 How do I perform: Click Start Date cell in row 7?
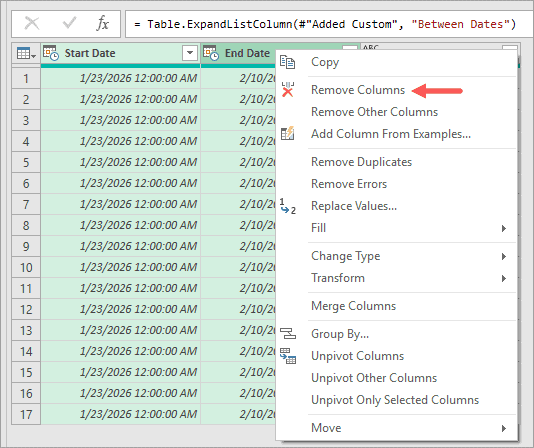coord(121,204)
